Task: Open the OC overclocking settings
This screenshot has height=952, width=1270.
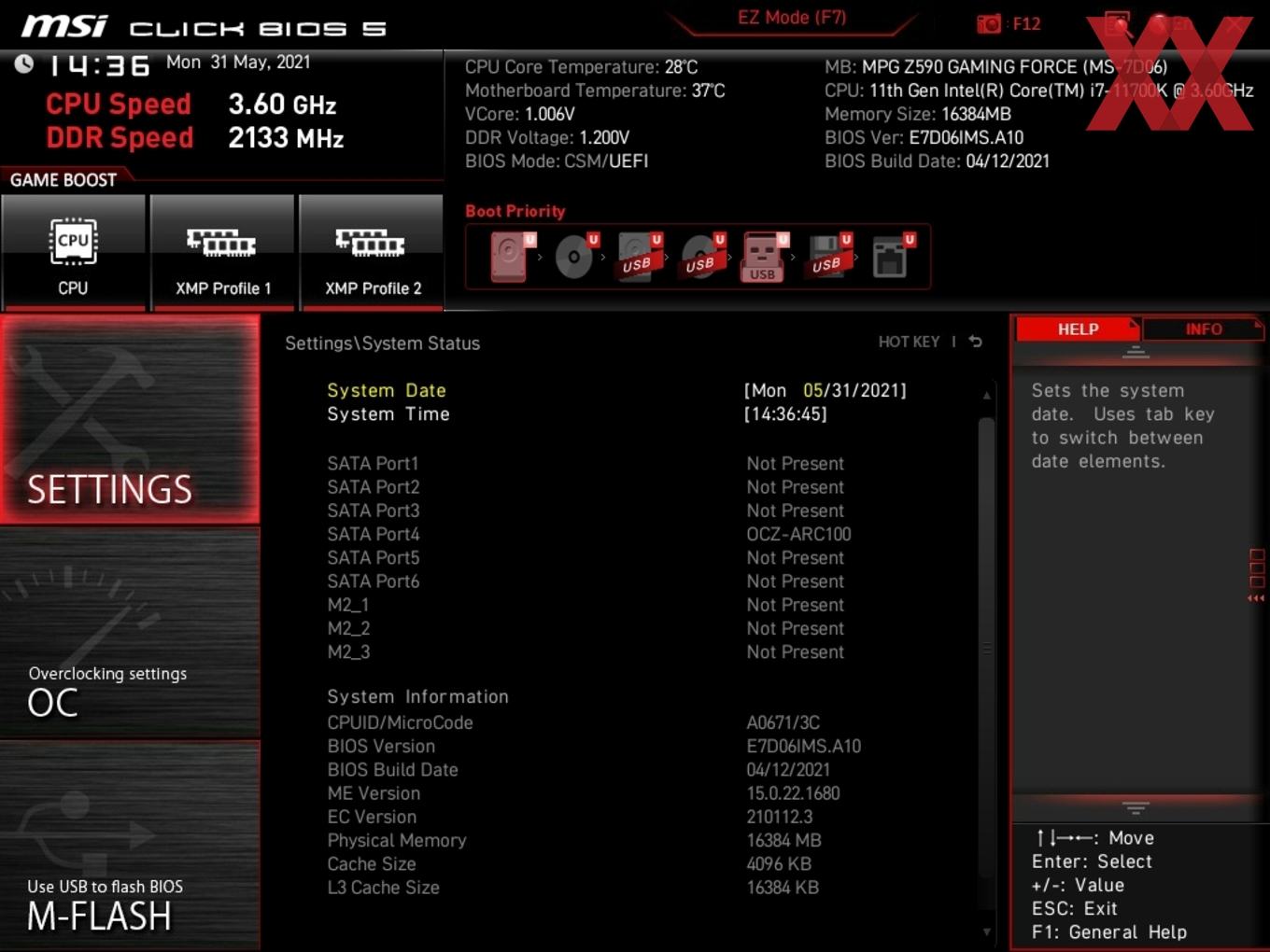Action: click(x=130, y=634)
